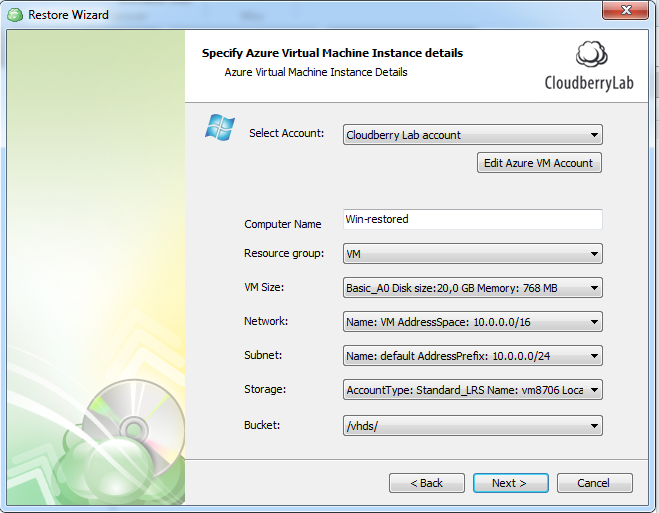Click the 'Restore Wizard' title text
The image size is (659, 513).
click(x=68, y=15)
